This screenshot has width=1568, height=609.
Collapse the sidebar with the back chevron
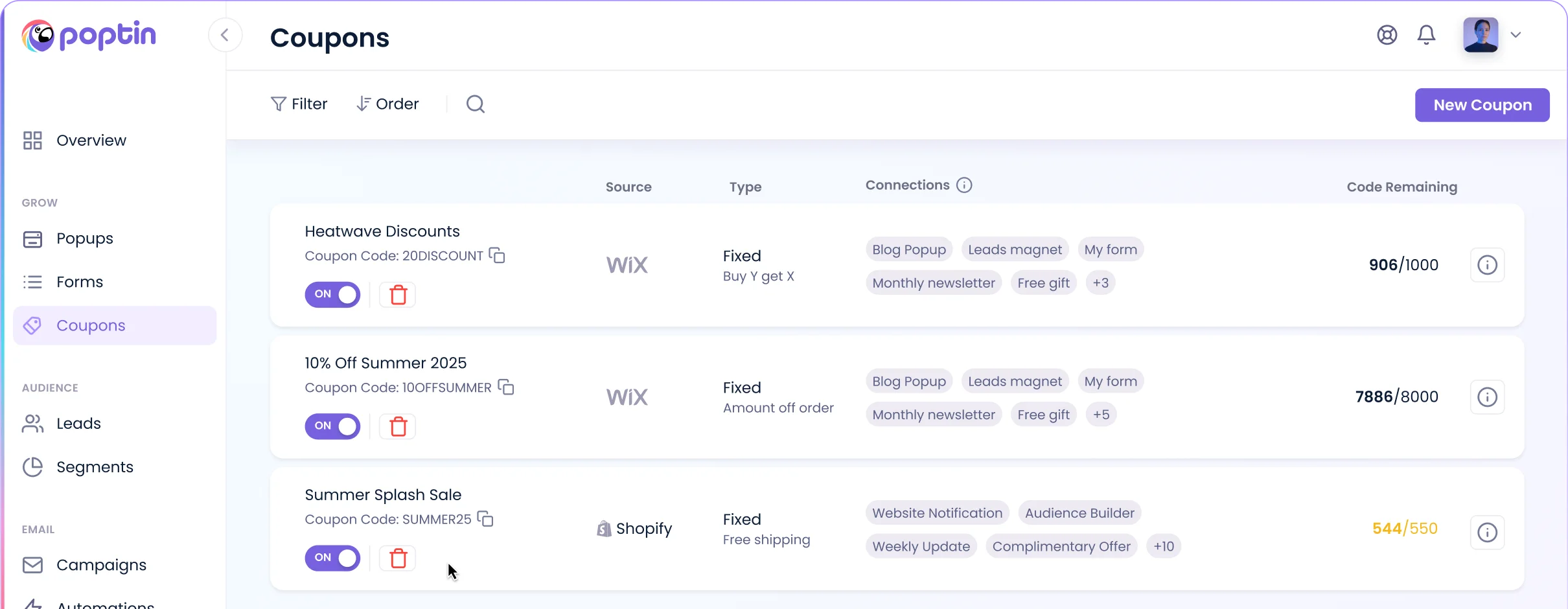[225, 35]
